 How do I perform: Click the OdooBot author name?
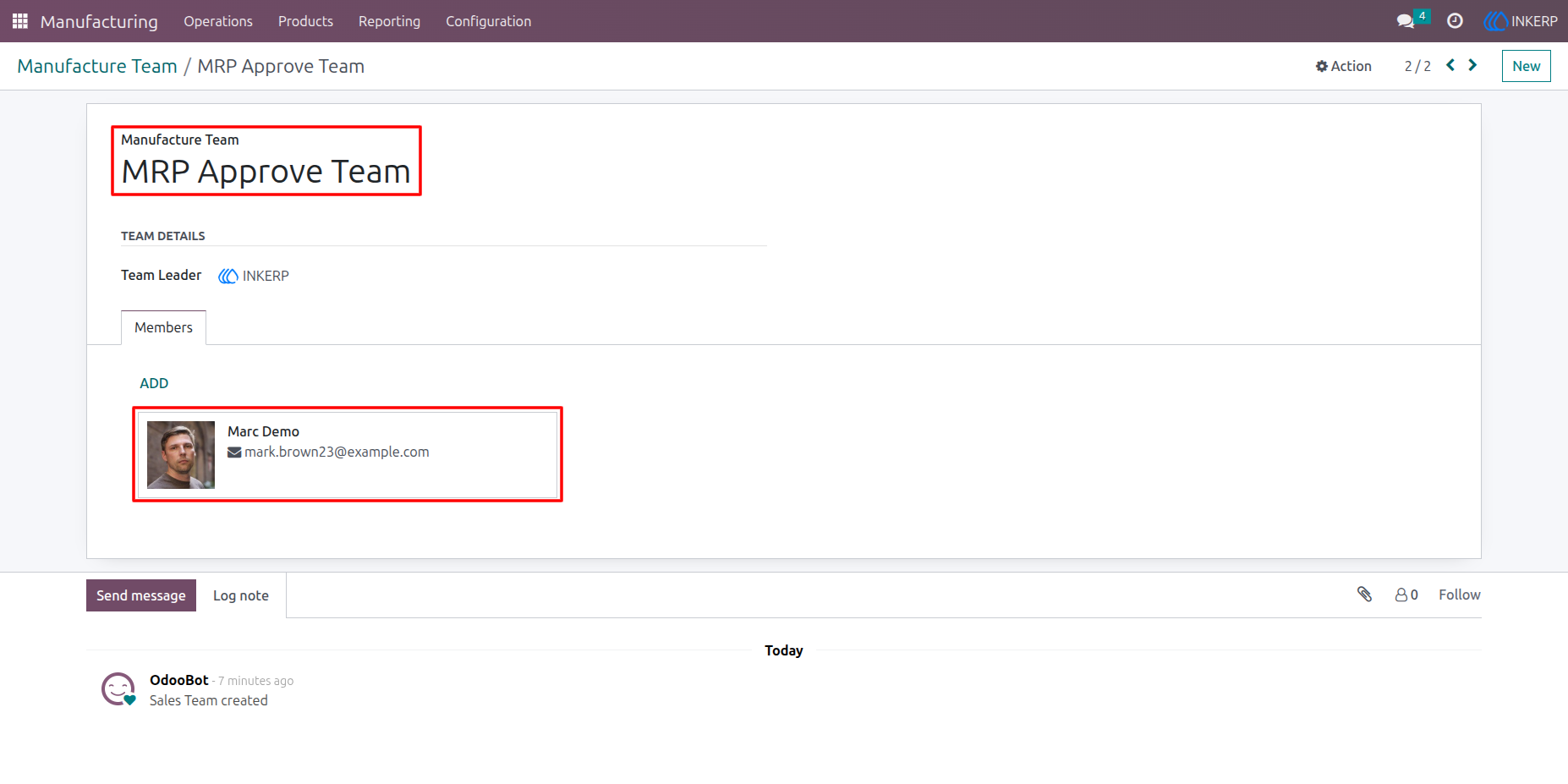[179, 680]
